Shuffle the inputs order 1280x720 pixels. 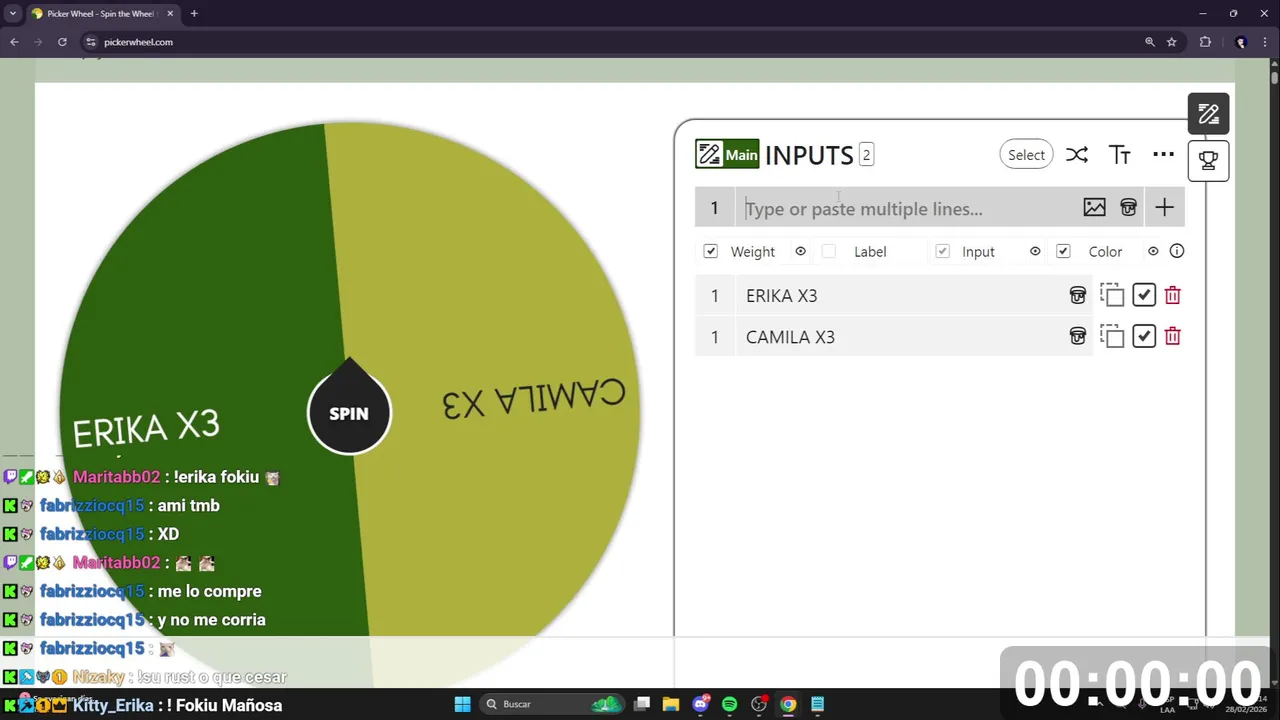(1076, 155)
